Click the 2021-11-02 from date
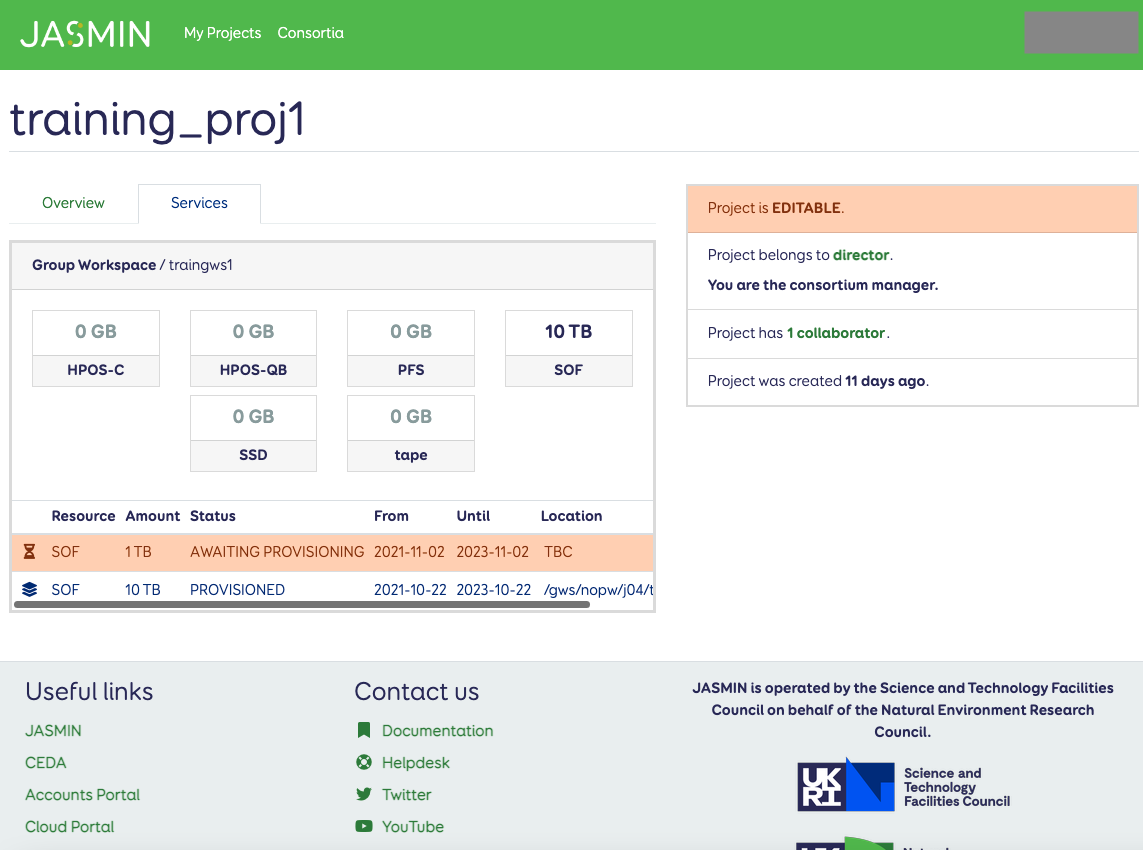Image resolution: width=1143 pixels, height=850 pixels. pyautogui.click(x=409, y=552)
